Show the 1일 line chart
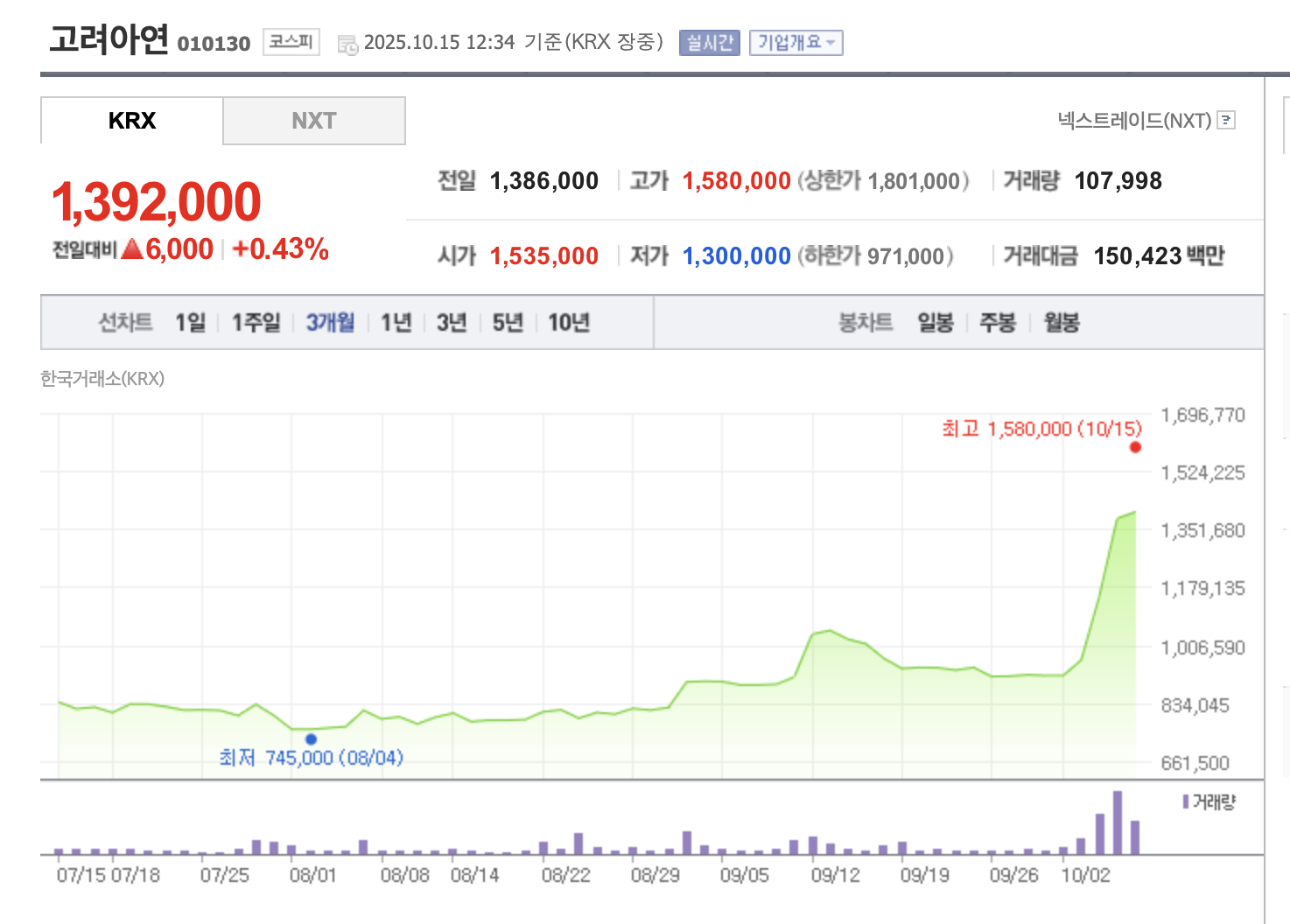This screenshot has height=924, width=1290. 190,323
